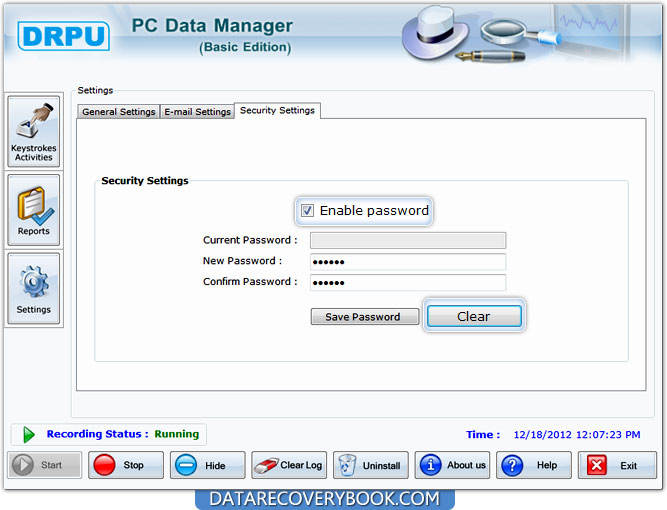Click the Save Password button
Image resolution: width=667 pixels, height=510 pixels.
pos(365,316)
